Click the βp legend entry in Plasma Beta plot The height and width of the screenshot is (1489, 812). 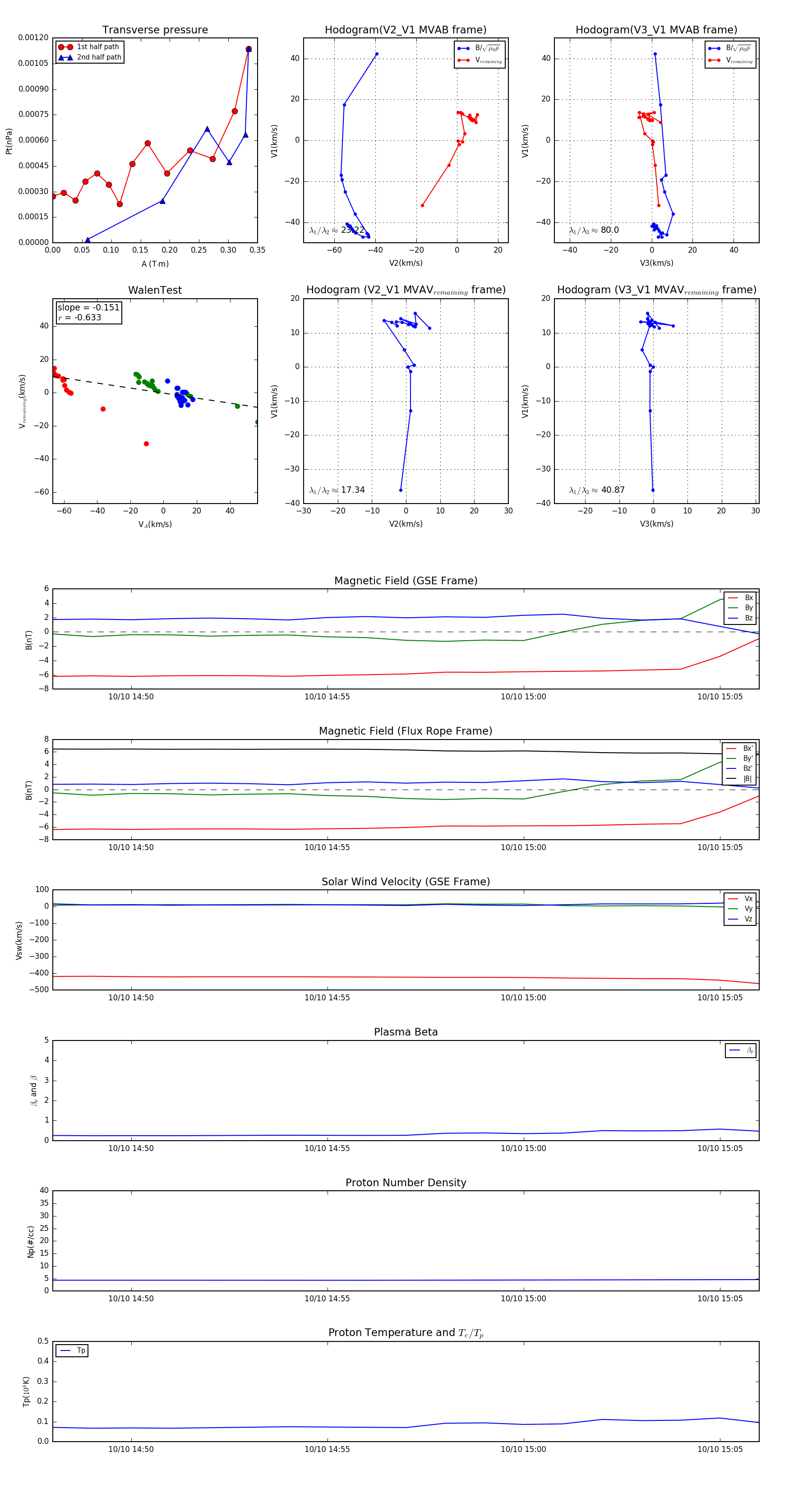pos(742,1050)
